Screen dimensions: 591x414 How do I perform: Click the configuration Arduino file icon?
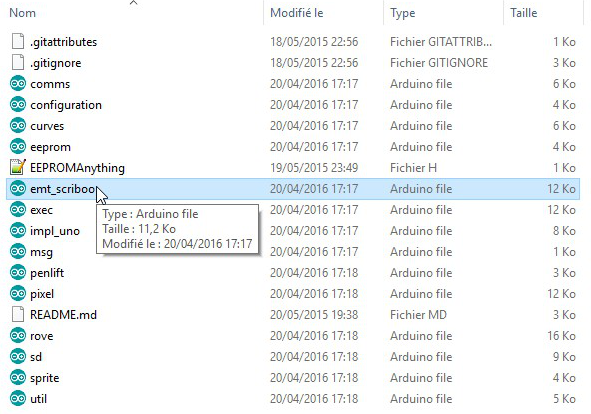pos(18,105)
